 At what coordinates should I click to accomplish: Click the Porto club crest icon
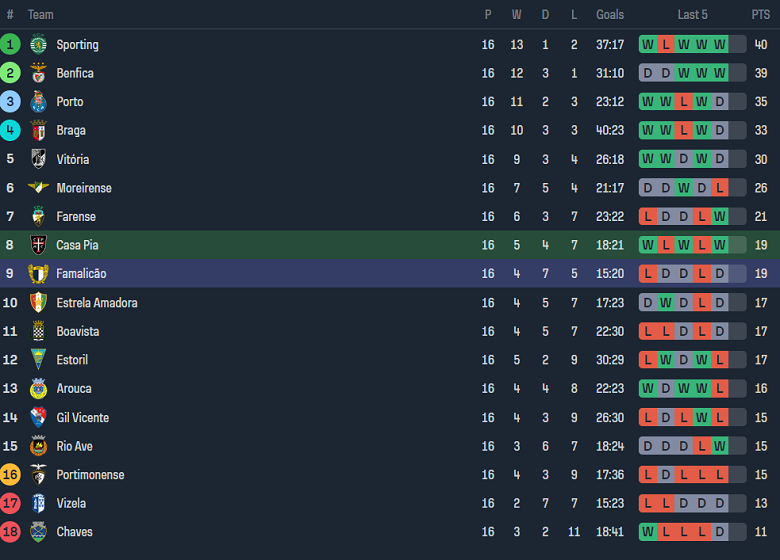(39, 102)
